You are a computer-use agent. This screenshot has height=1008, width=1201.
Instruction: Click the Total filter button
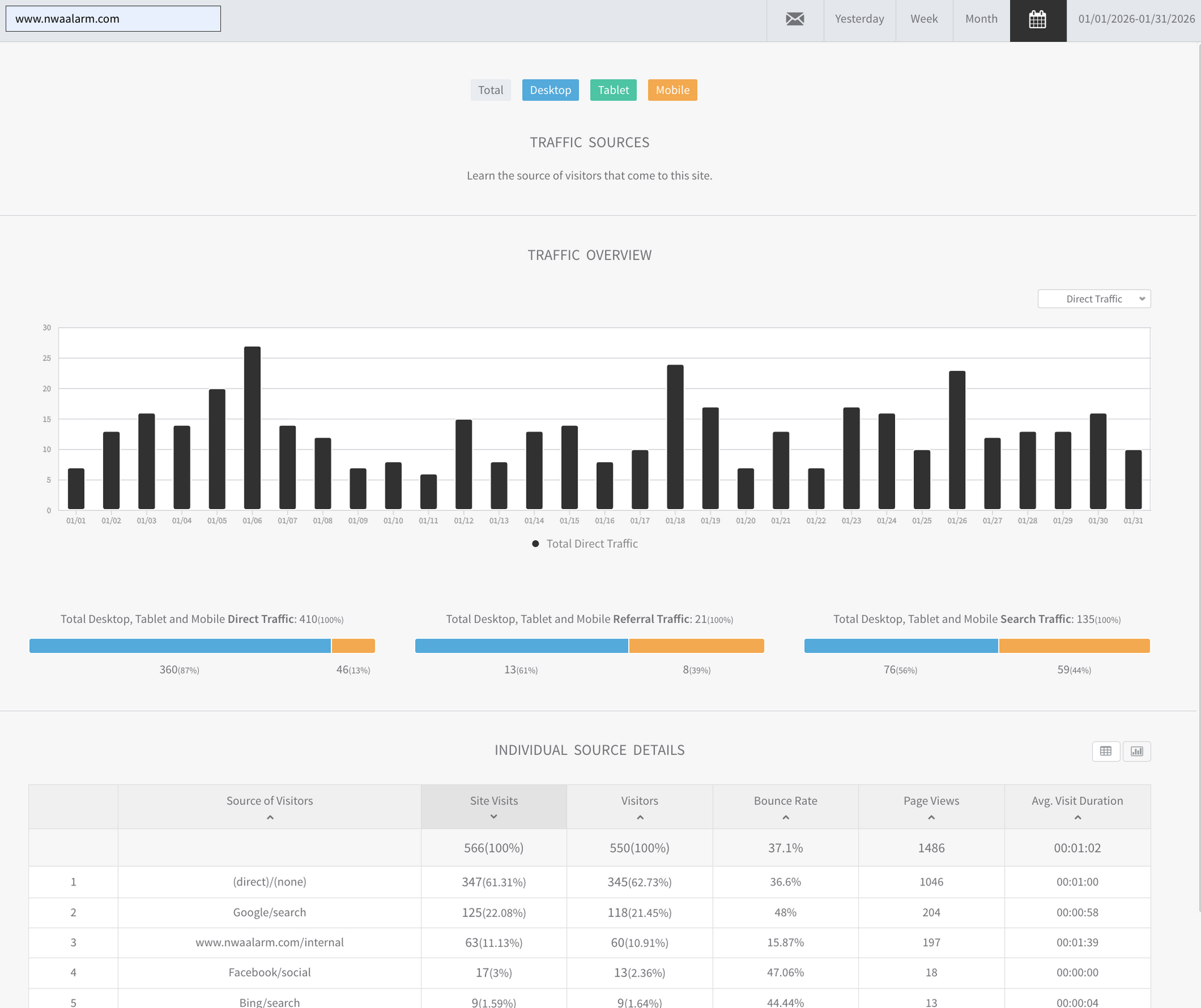point(490,90)
